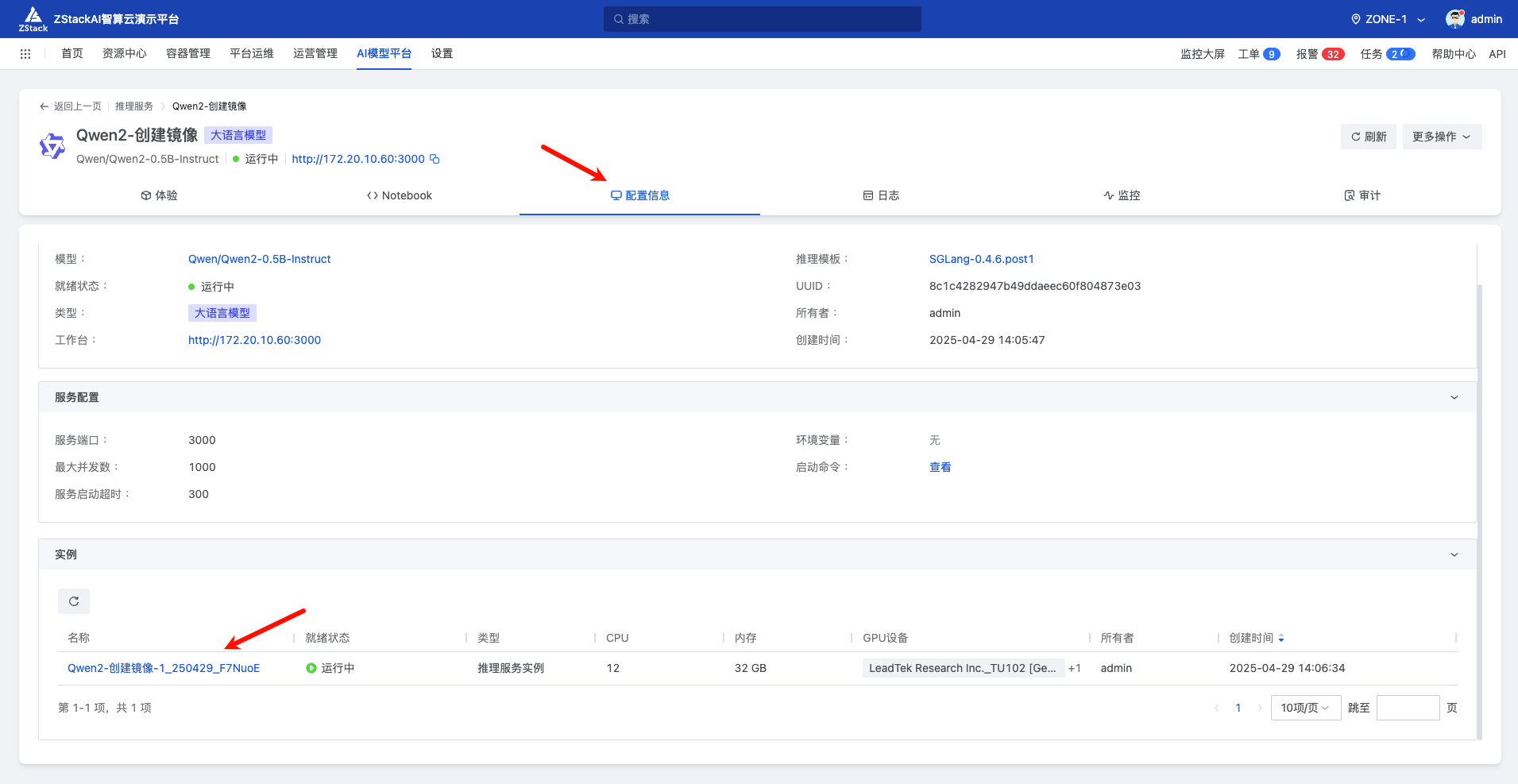Click the 推理服务实例 type cell

click(x=511, y=668)
